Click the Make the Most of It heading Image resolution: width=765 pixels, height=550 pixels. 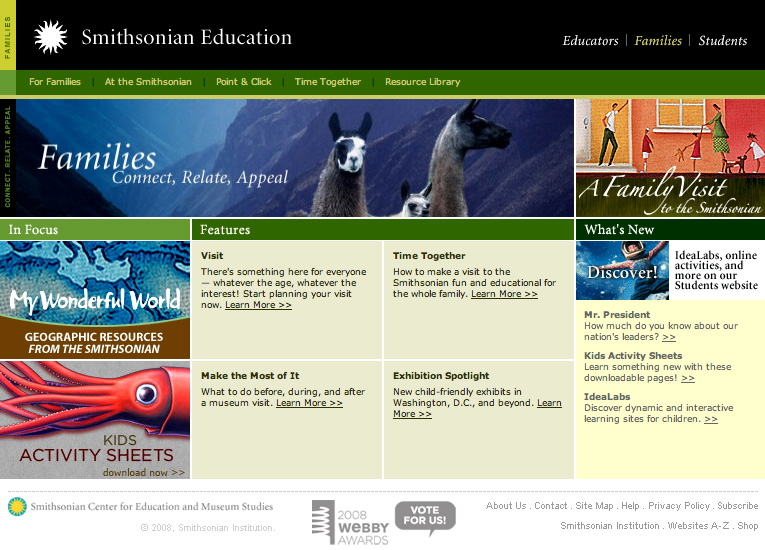point(250,376)
